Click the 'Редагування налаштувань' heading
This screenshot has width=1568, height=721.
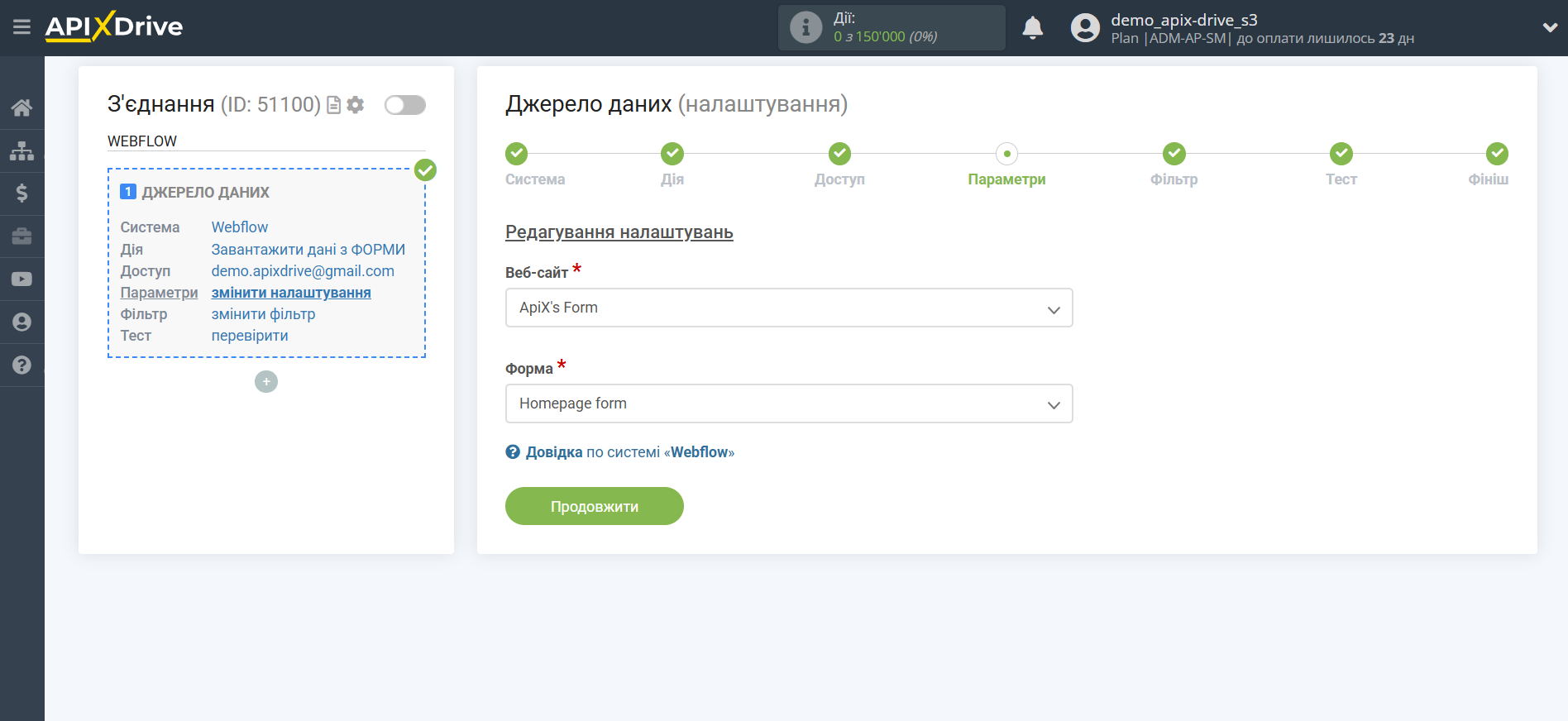[x=619, y=232]
